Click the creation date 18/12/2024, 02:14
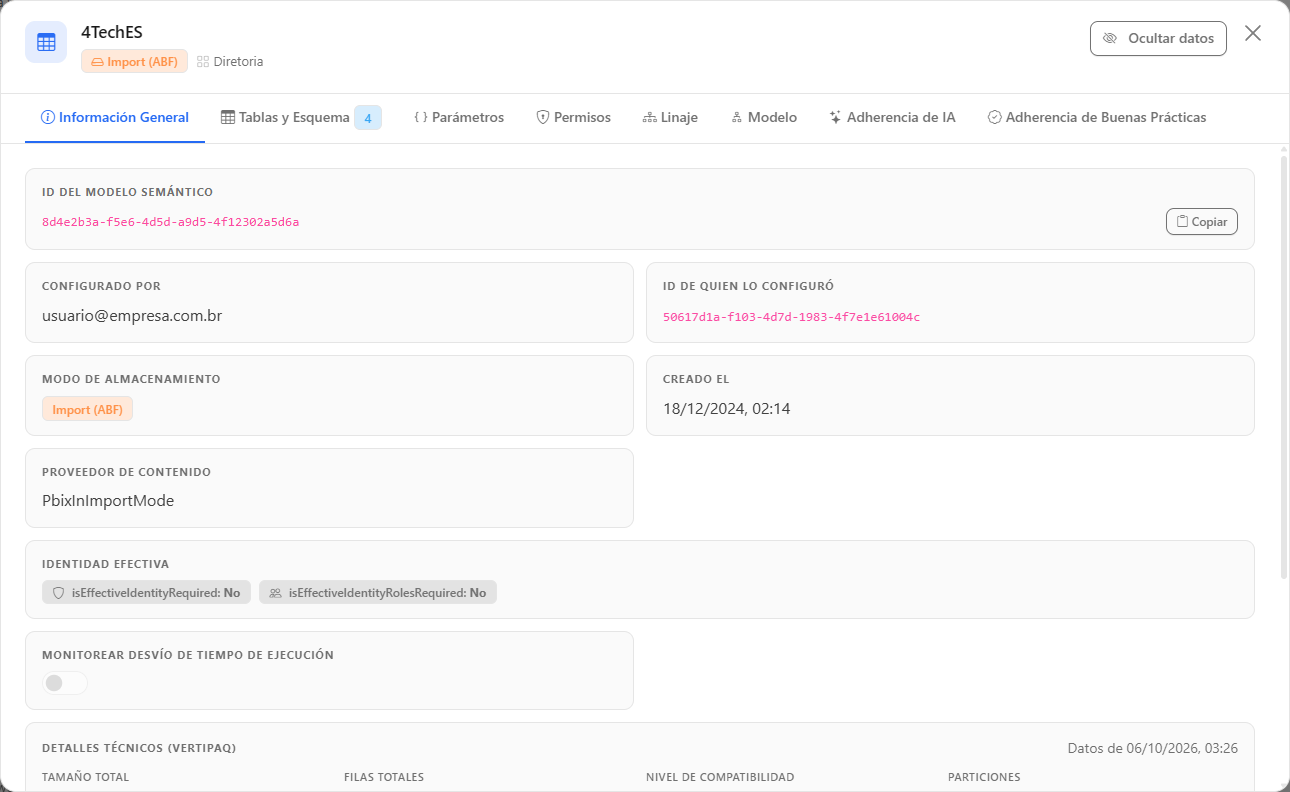 [x=727, y=409]
